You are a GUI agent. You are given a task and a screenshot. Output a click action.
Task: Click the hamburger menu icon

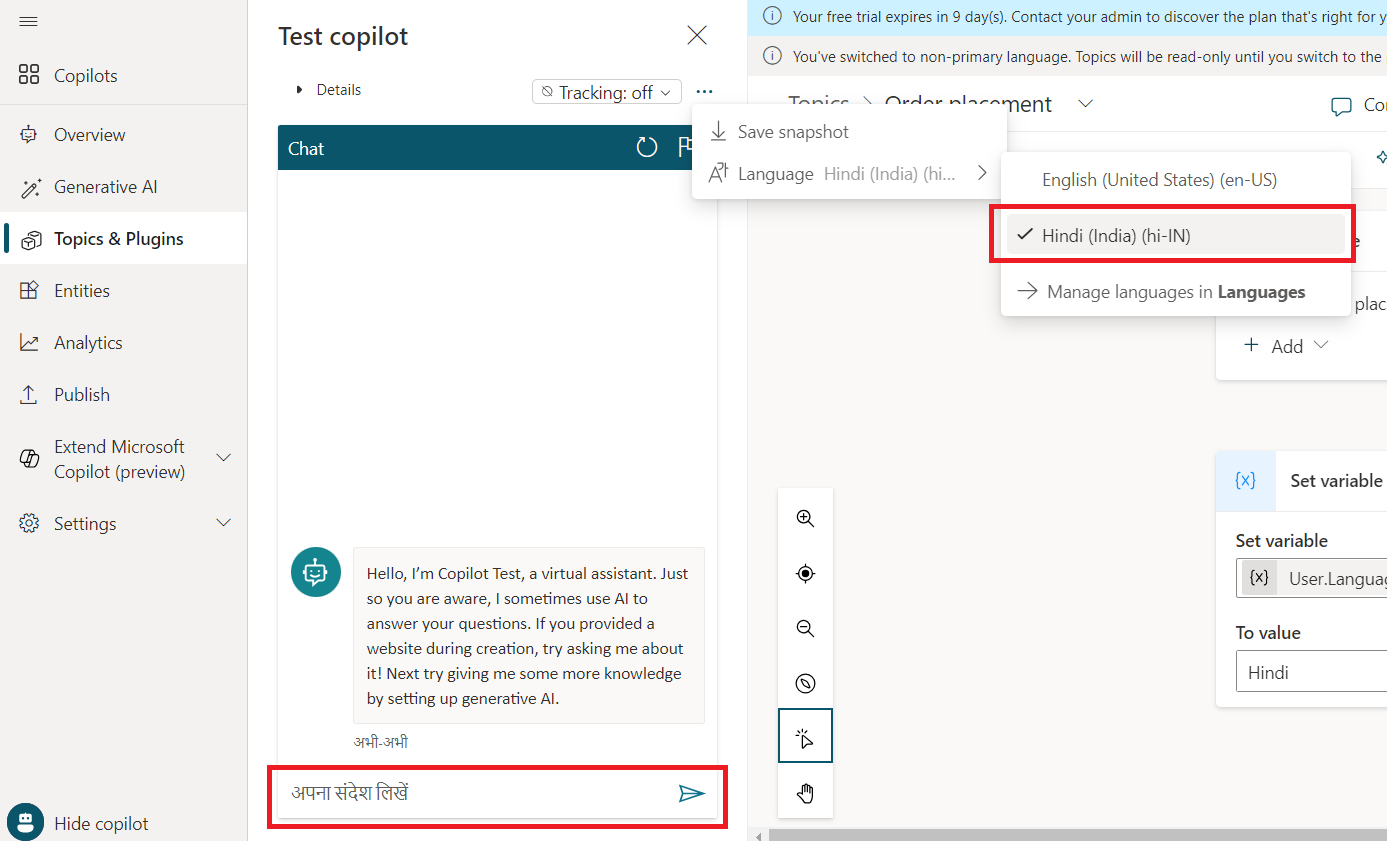[x=28, y=22]
